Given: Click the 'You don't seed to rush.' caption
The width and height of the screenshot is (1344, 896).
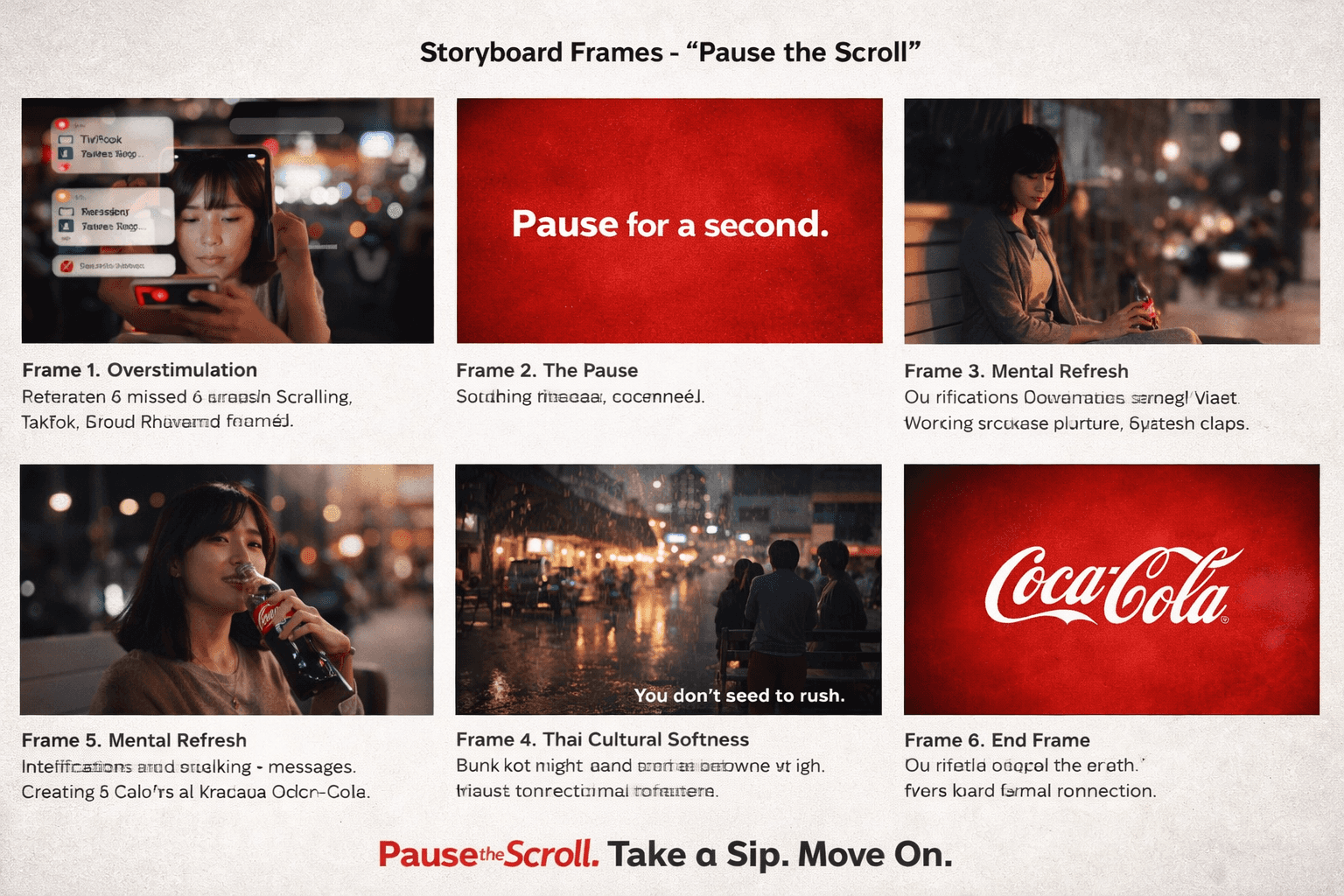Looking at the screenshot, I should [x=739, y=695].
